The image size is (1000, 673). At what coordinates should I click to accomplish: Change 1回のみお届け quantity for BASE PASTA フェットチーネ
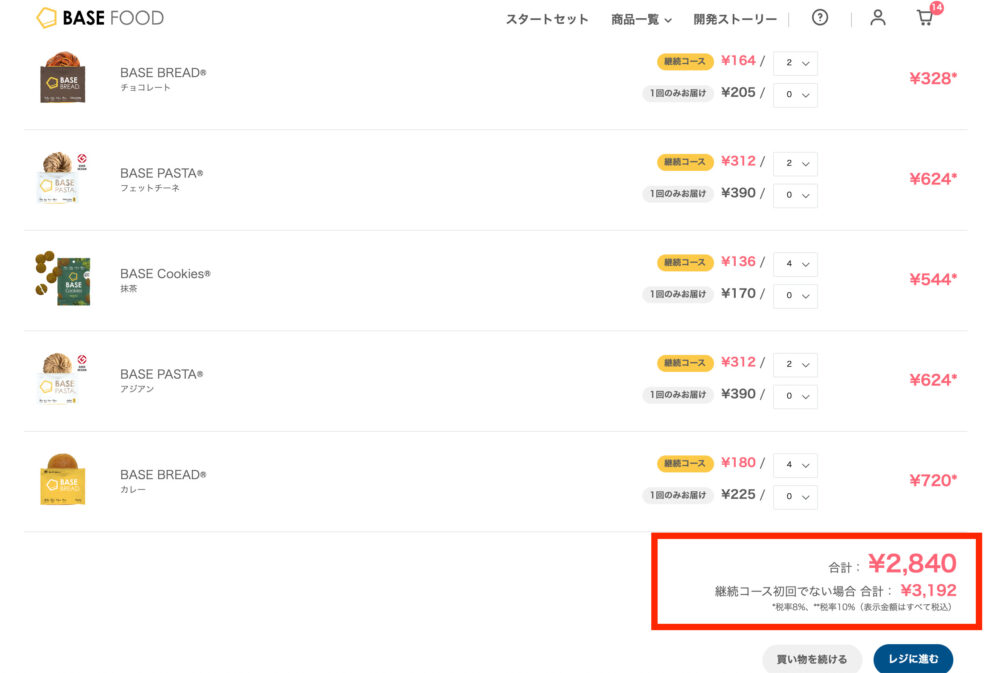(x=795, y=195)
